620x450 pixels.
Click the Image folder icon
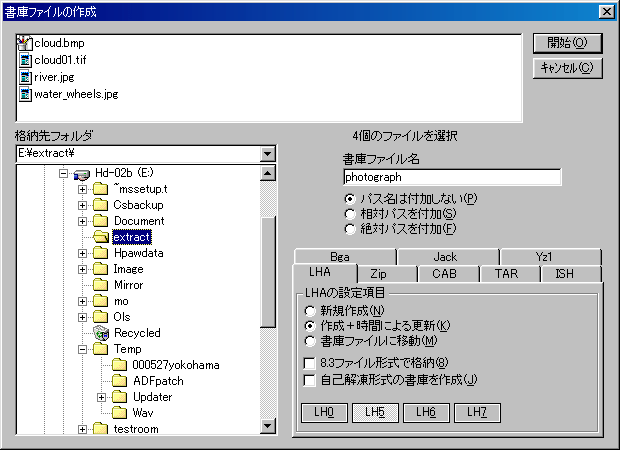coord(100,269)
